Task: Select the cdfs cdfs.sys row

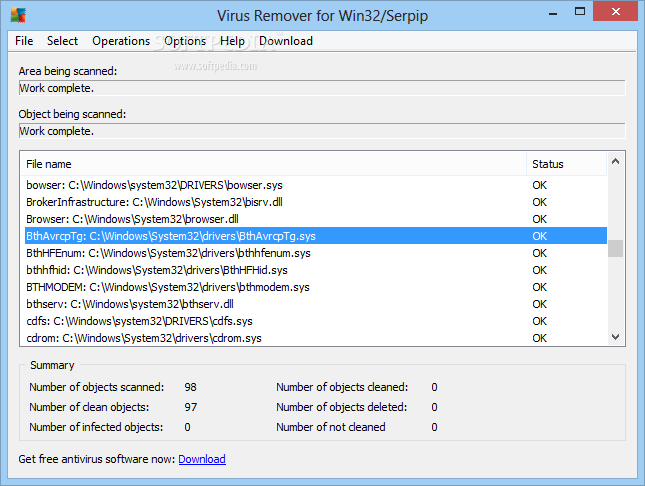Action: point(316,321)
